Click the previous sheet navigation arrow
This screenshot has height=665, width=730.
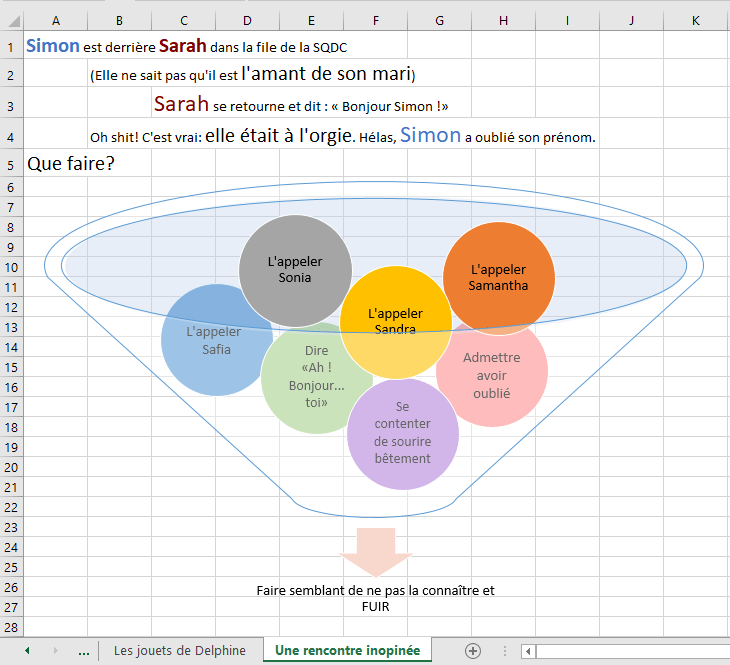point(27,650)
